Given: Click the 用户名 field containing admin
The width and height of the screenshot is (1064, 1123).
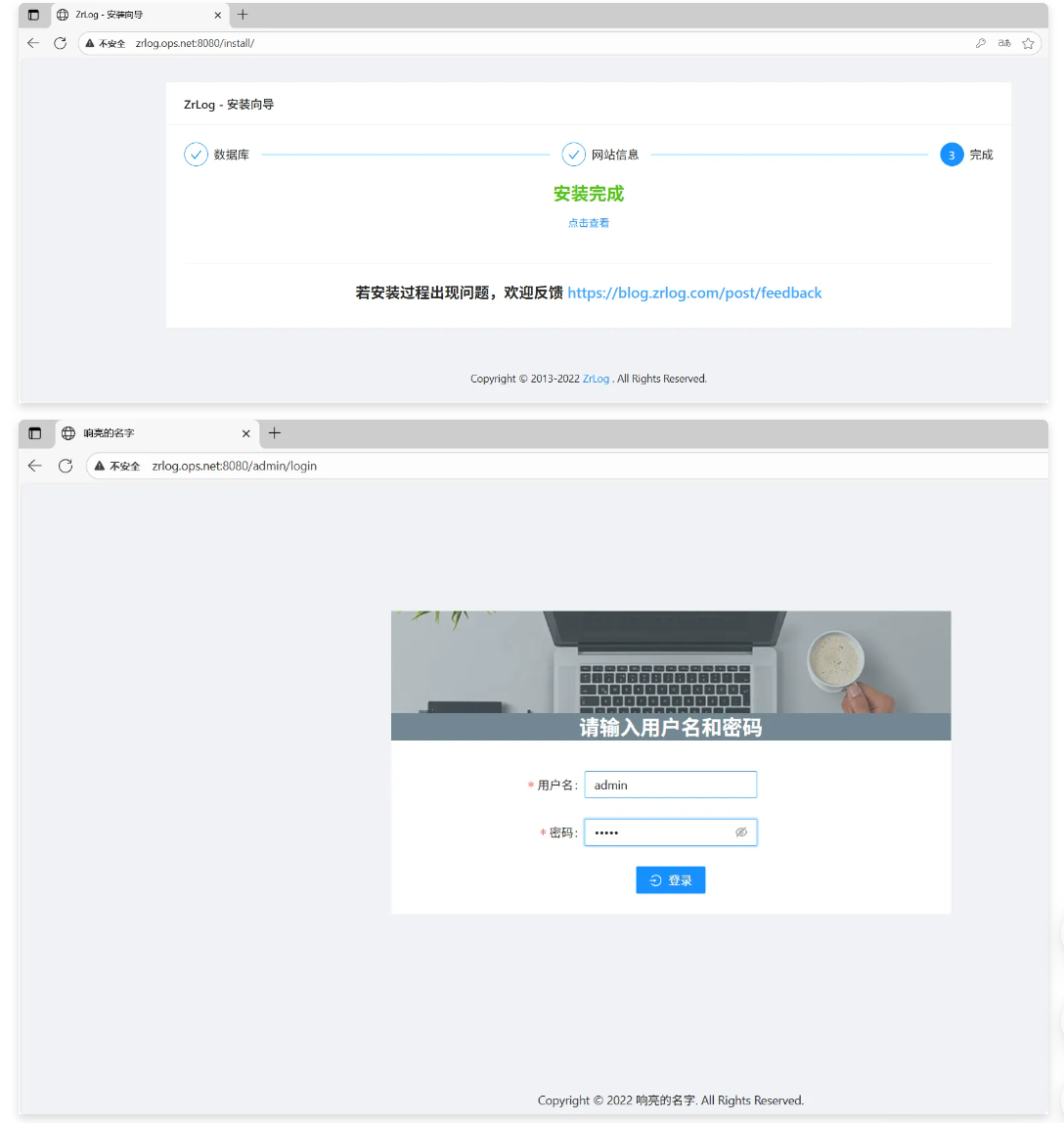Looking at the screenshot, I should coord(670,785).
